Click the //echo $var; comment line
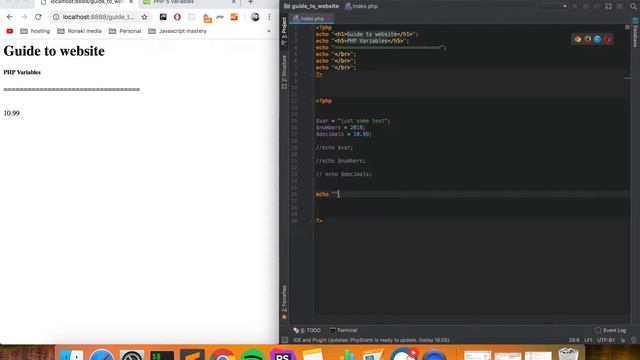The height and width of the screenshot is (360, 640). [334, 147]
